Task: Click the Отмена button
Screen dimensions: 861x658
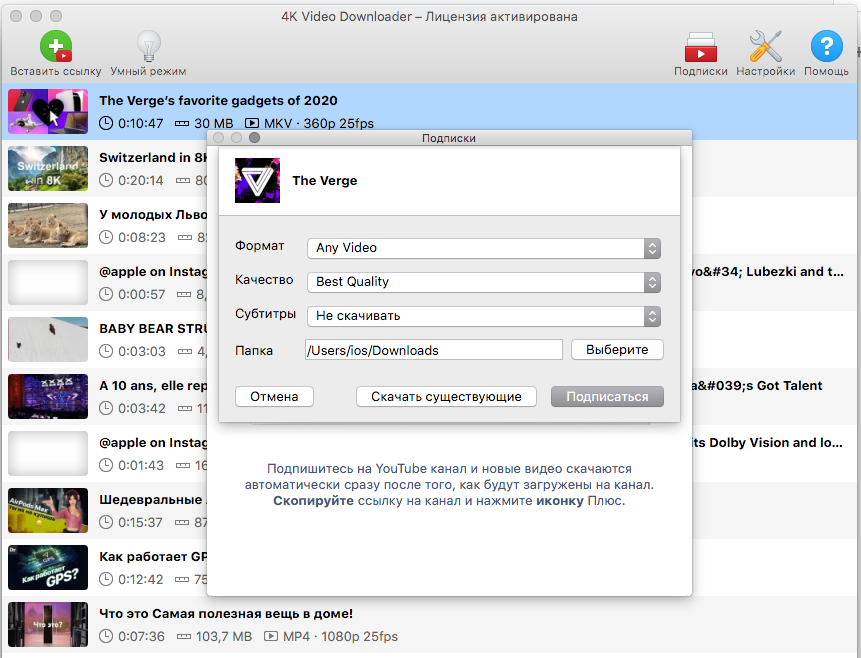Action: pyautogui.click(x=274, y=397)
